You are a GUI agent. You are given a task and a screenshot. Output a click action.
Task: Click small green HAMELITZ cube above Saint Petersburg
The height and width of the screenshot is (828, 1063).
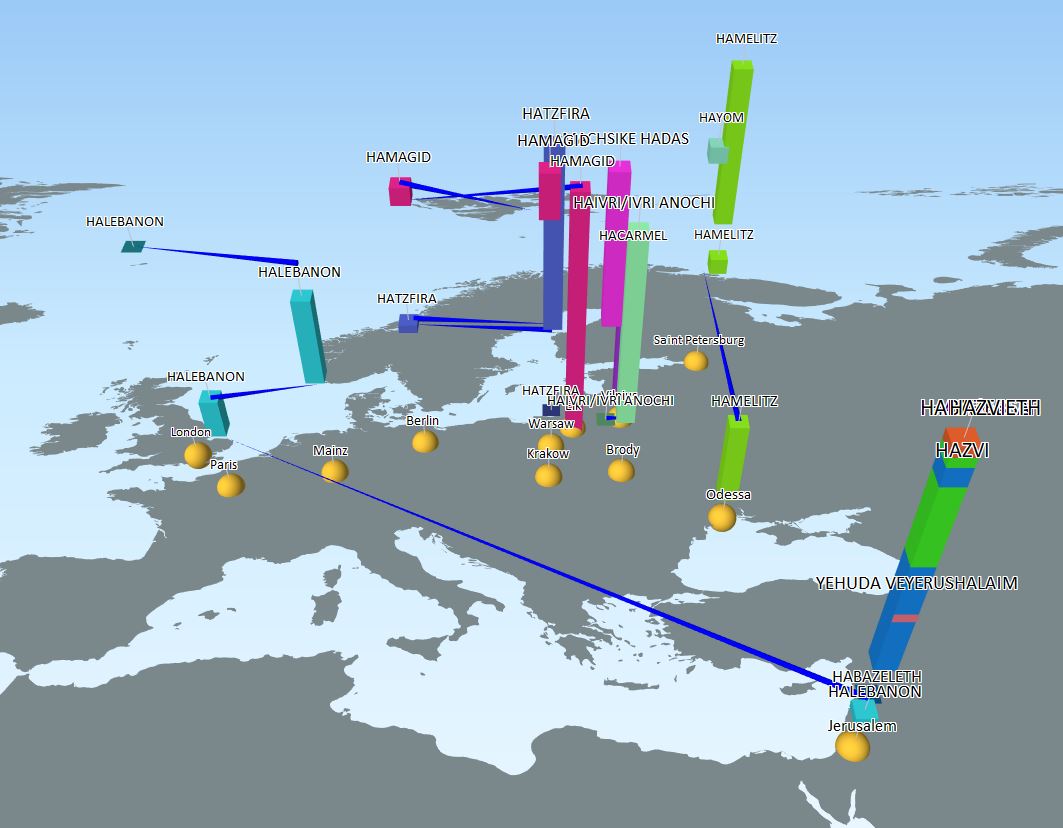click(717, 262)
